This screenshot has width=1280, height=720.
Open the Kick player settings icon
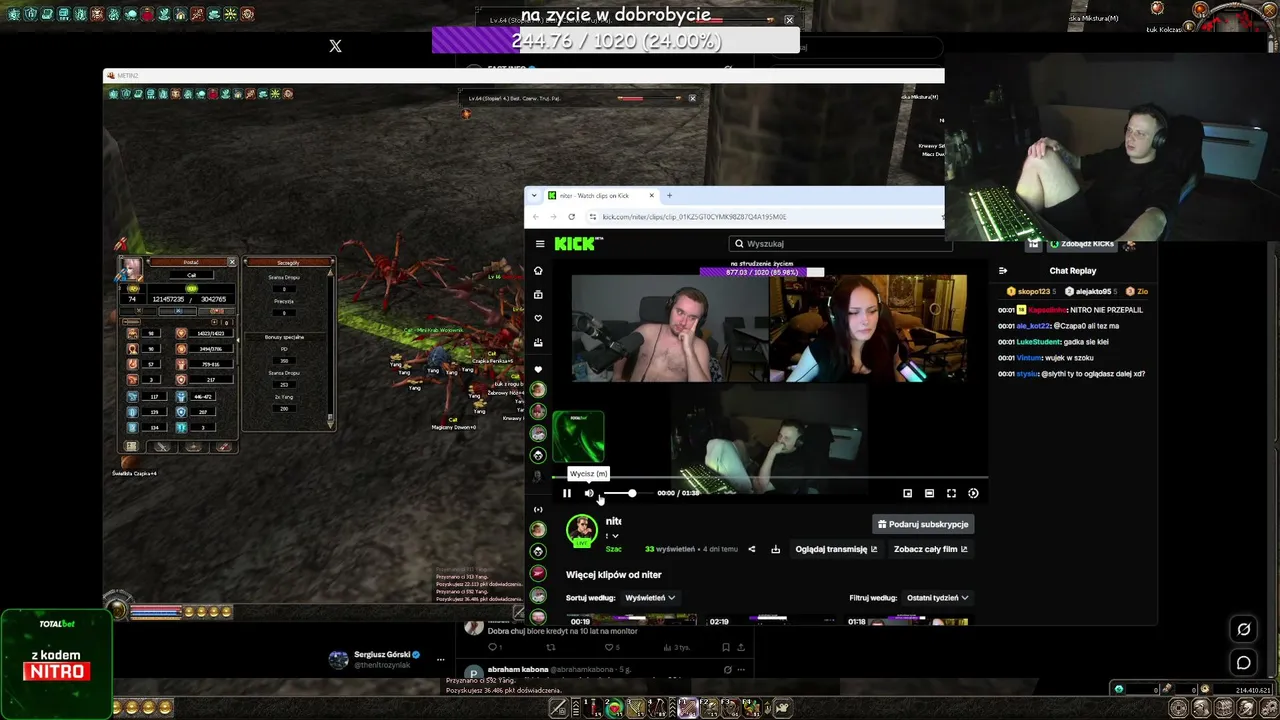pos(973,493)
